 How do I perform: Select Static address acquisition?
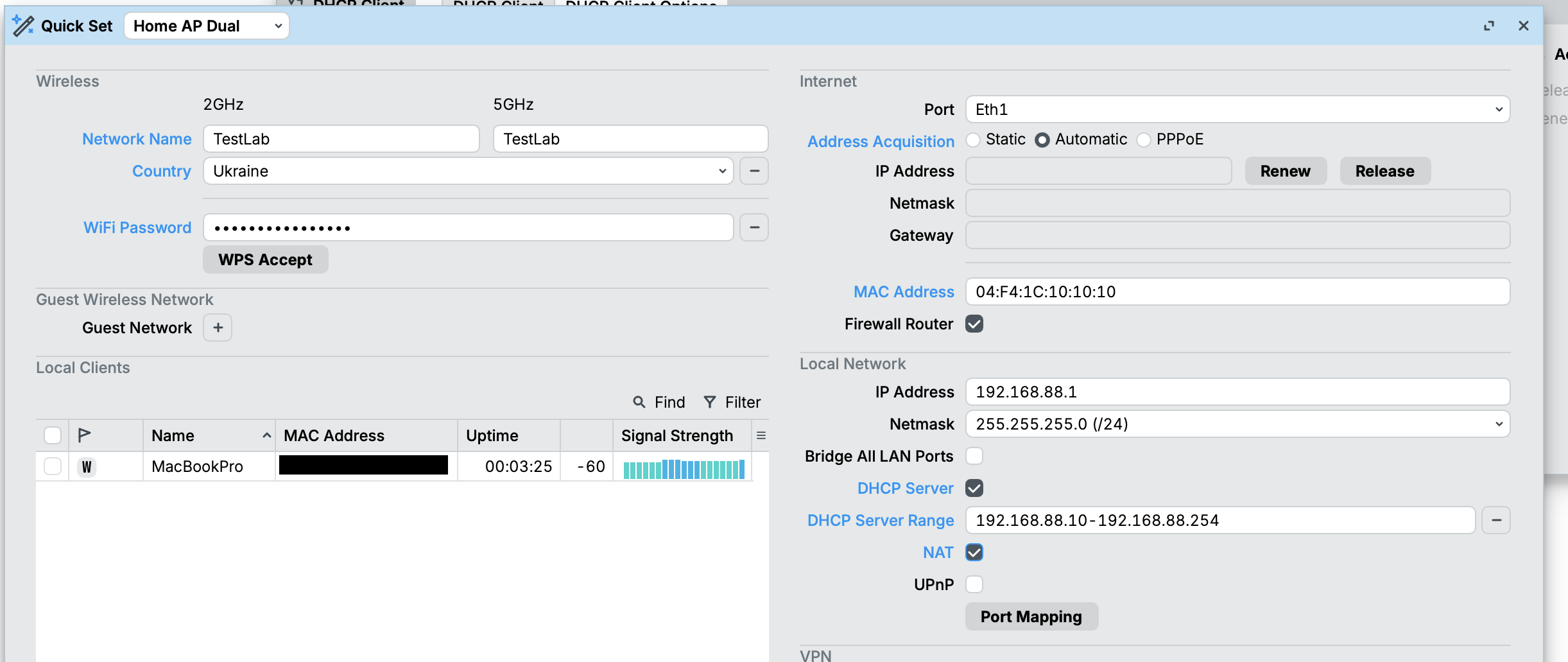click(x=974, y=139)
